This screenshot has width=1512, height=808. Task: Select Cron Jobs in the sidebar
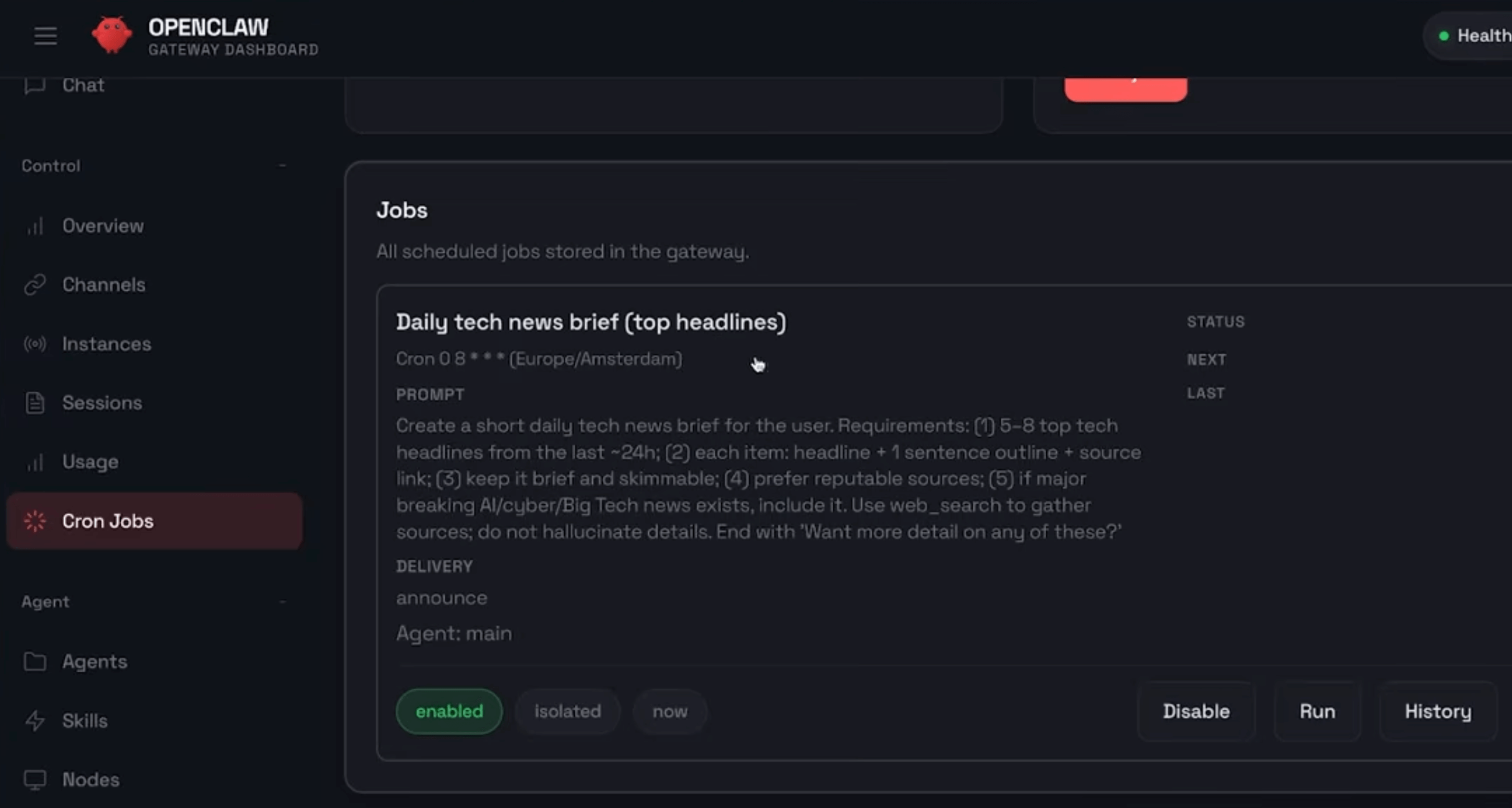108,521
